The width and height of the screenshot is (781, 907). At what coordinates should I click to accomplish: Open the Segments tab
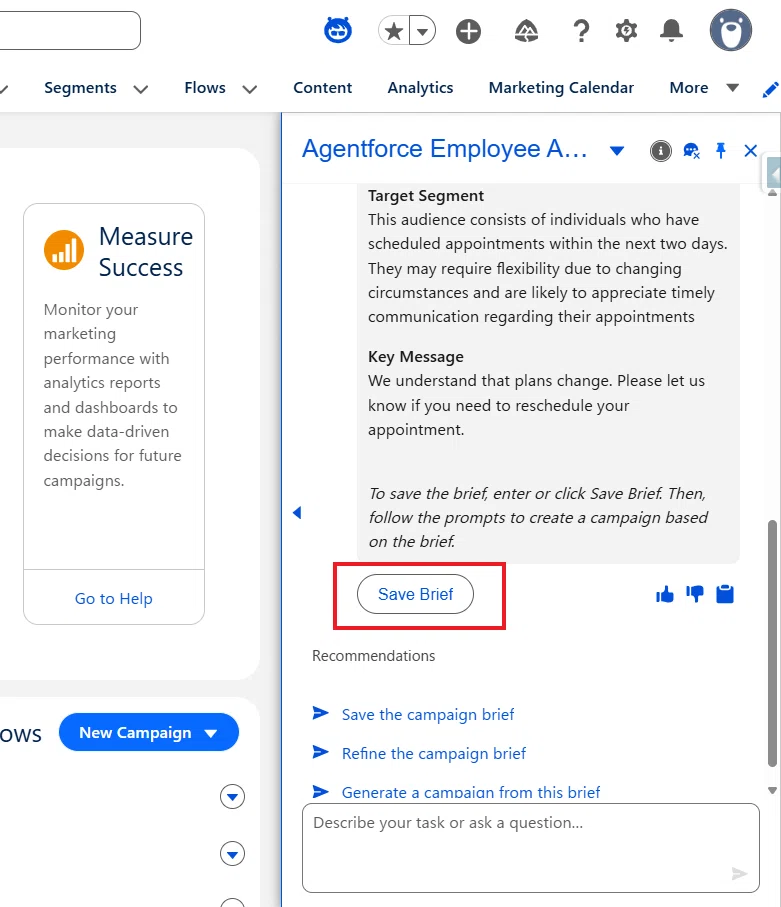(x=80, y=88)
